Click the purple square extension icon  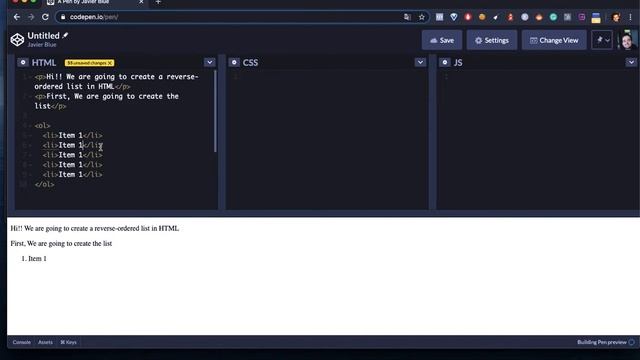point(582,17)
